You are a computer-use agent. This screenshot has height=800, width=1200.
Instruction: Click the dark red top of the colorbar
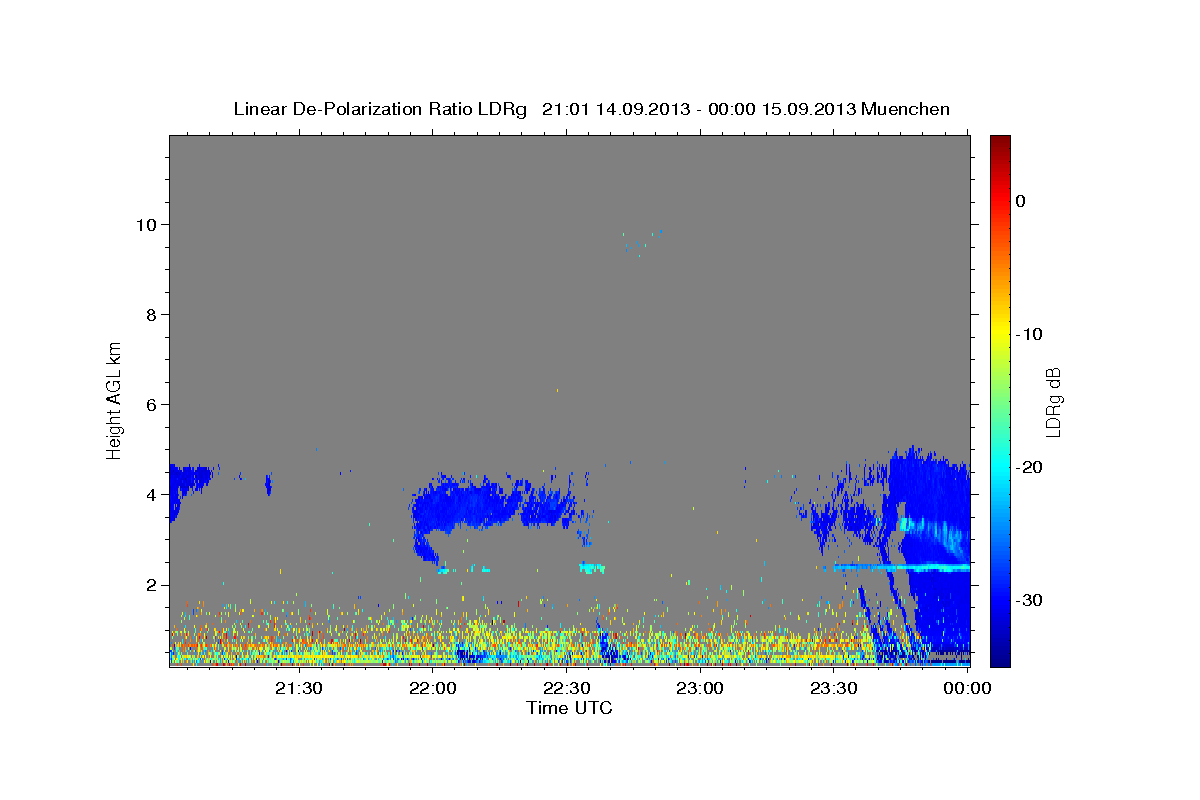click(1000, 143)
